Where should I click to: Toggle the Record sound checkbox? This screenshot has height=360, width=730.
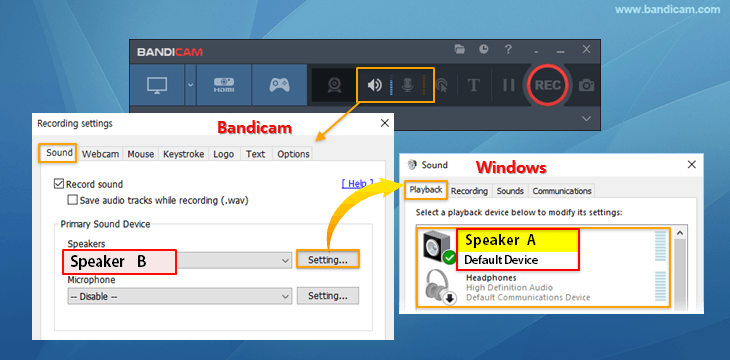[x=59, y=184]
